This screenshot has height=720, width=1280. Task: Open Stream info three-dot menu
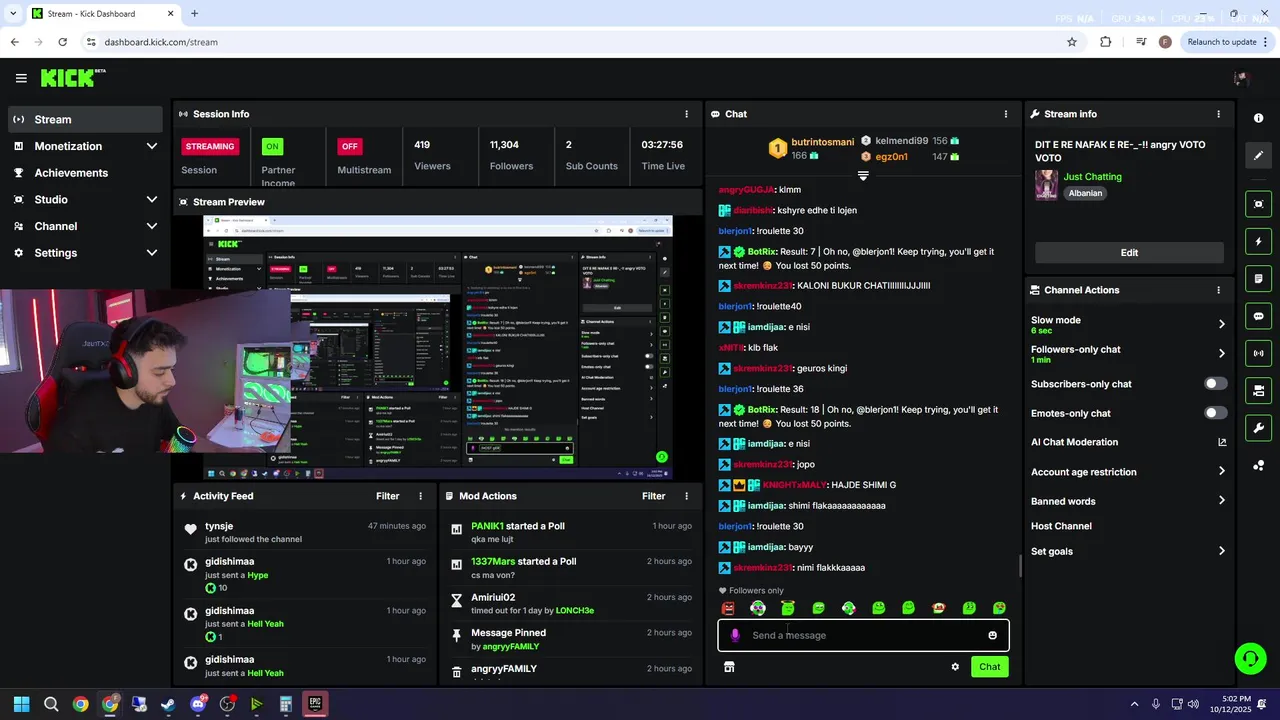pos(1218,114)
